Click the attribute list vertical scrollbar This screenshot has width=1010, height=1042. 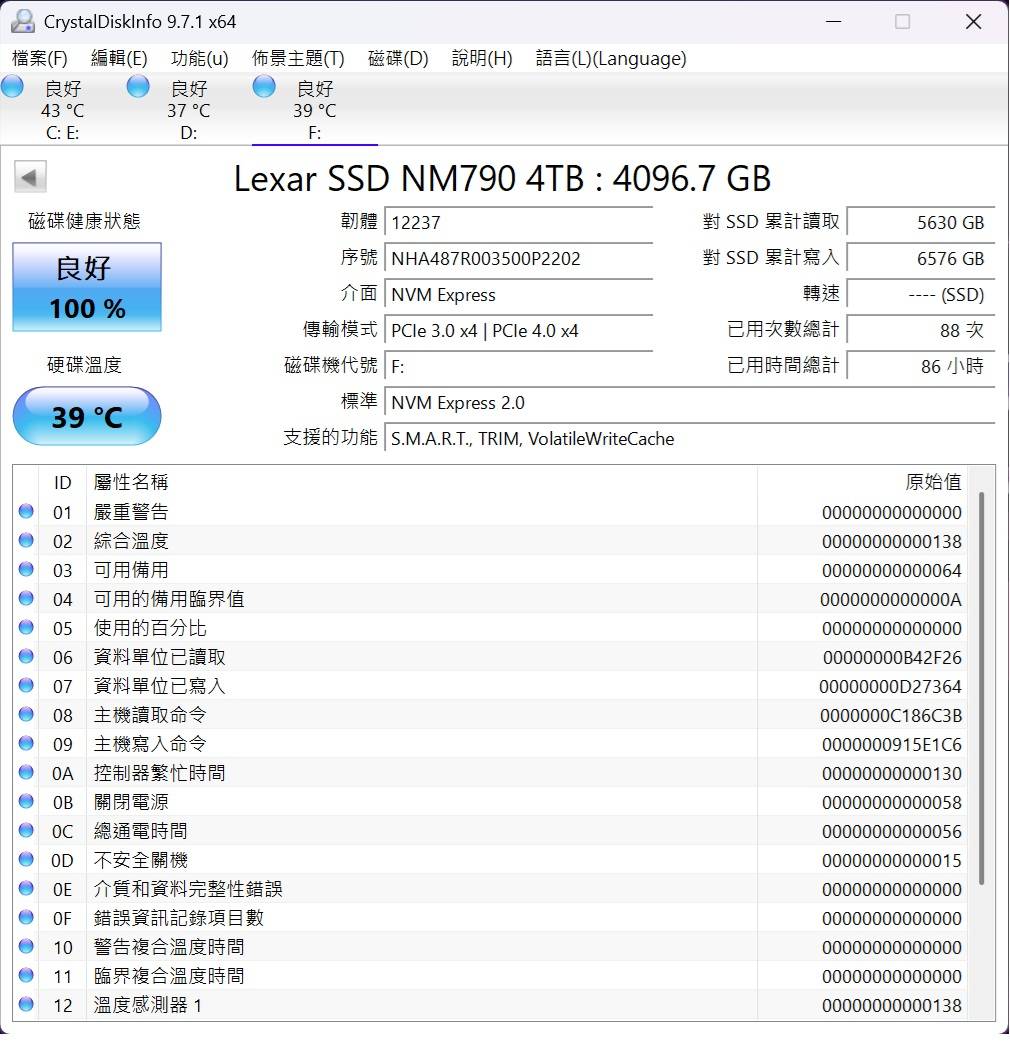click(x=982, y=690)
